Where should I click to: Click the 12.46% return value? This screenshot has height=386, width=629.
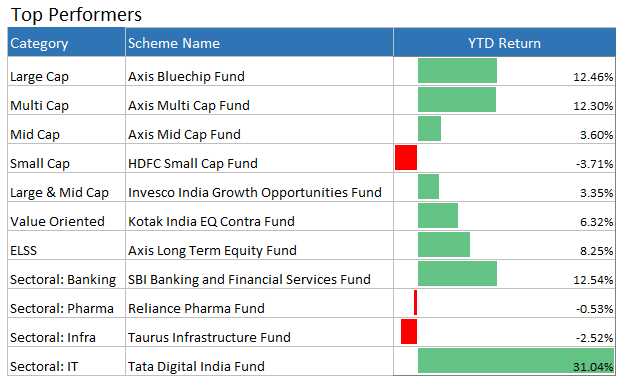tap(593, 77)
